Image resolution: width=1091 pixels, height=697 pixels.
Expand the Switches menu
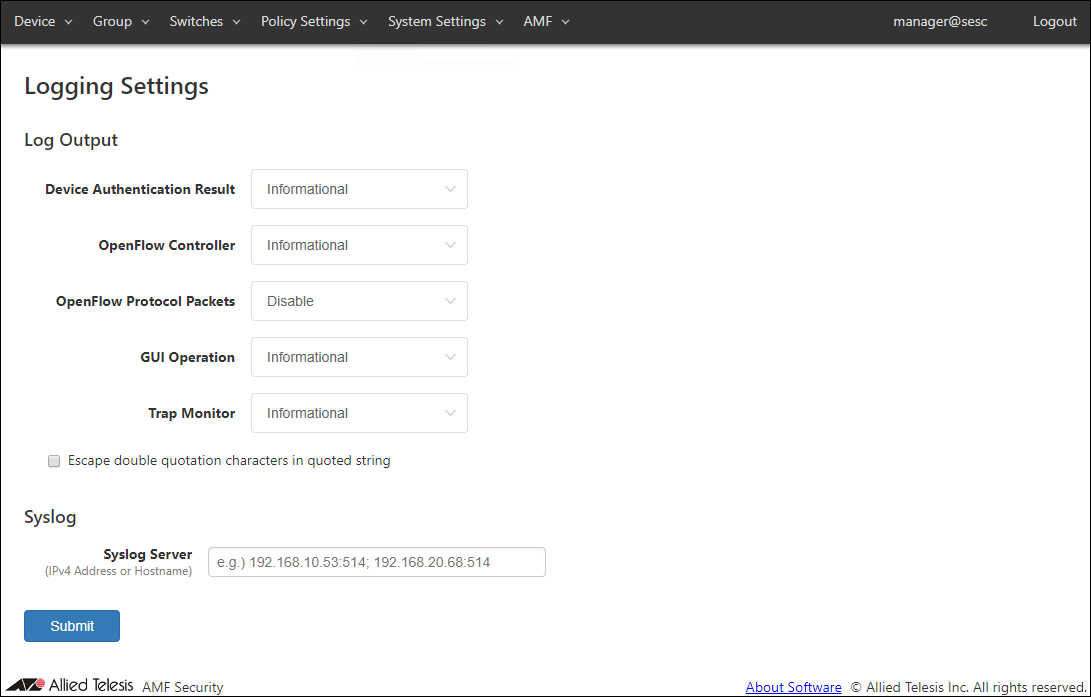(x=205, y=21)
